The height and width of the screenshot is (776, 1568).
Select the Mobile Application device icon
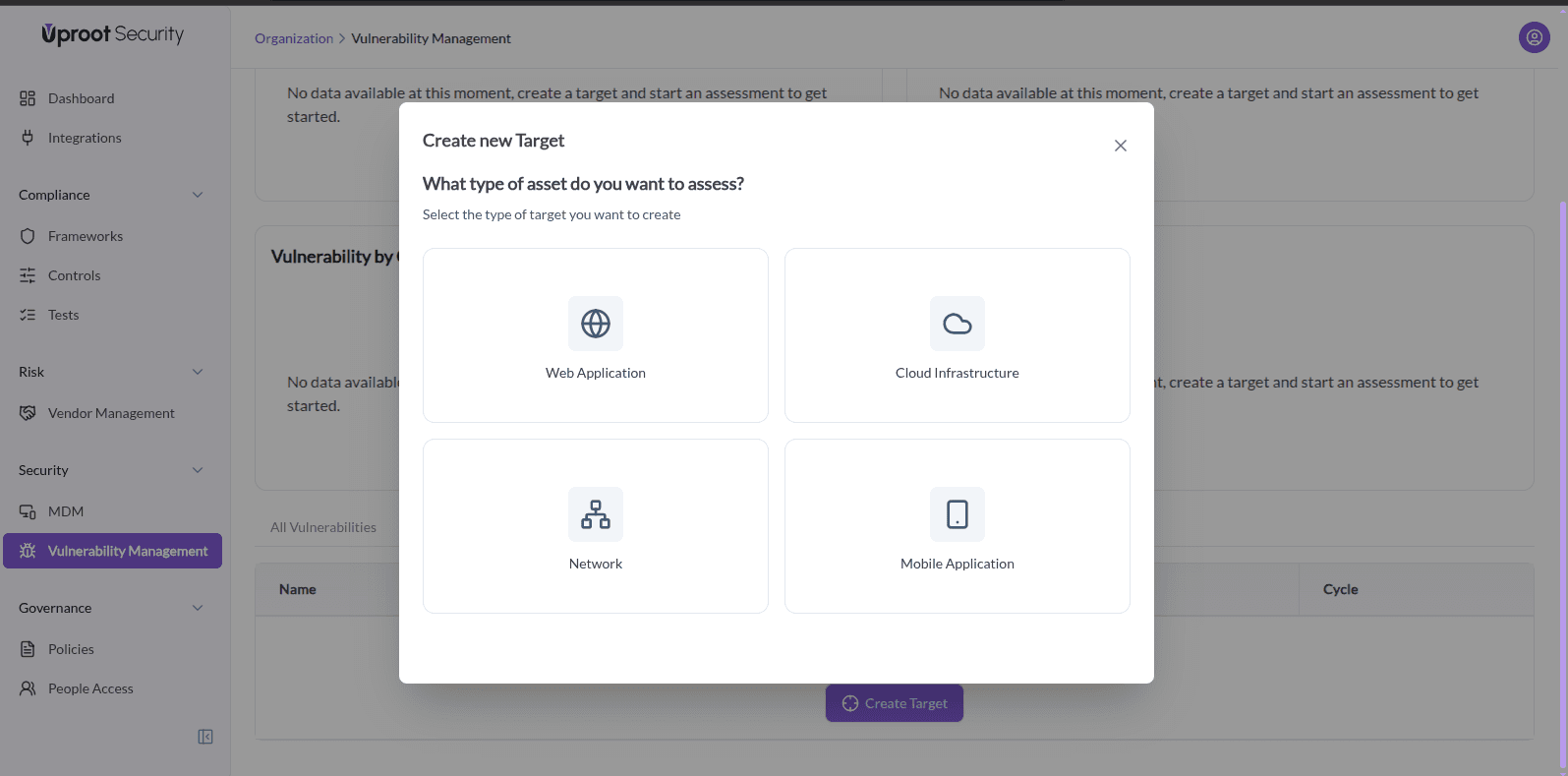click(x=957, y=514)
